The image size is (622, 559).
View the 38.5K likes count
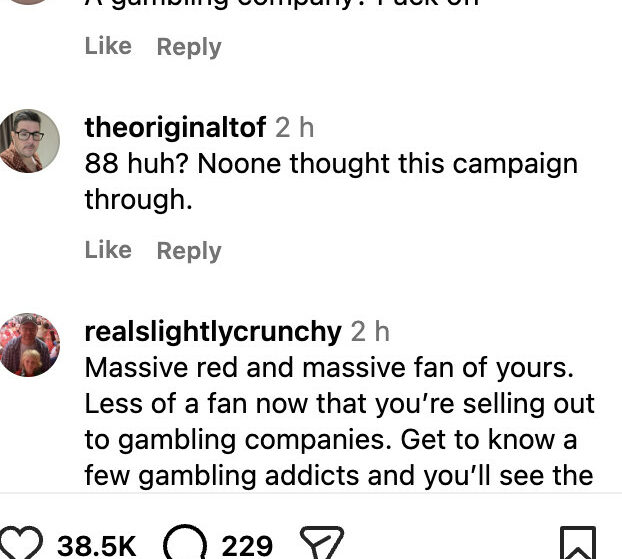click(x=96, y=545)
